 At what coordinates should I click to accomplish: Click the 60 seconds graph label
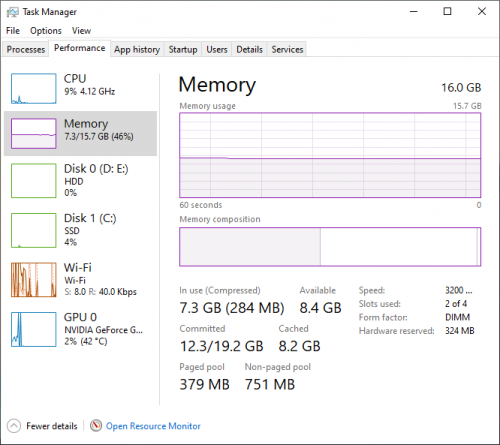point(201,205)
